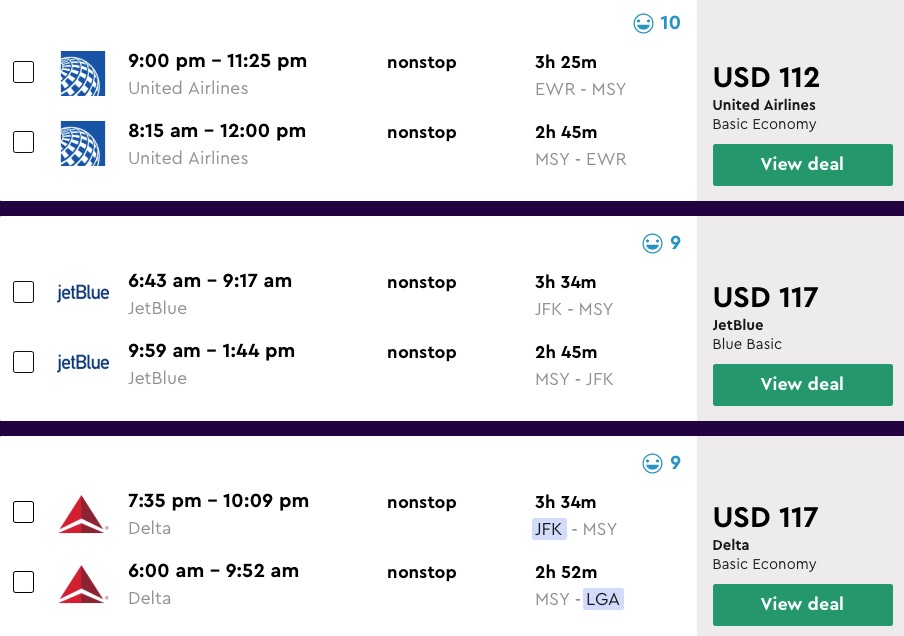
Task: Click the smiley rating icon on the Delta result
Action: 652,463
